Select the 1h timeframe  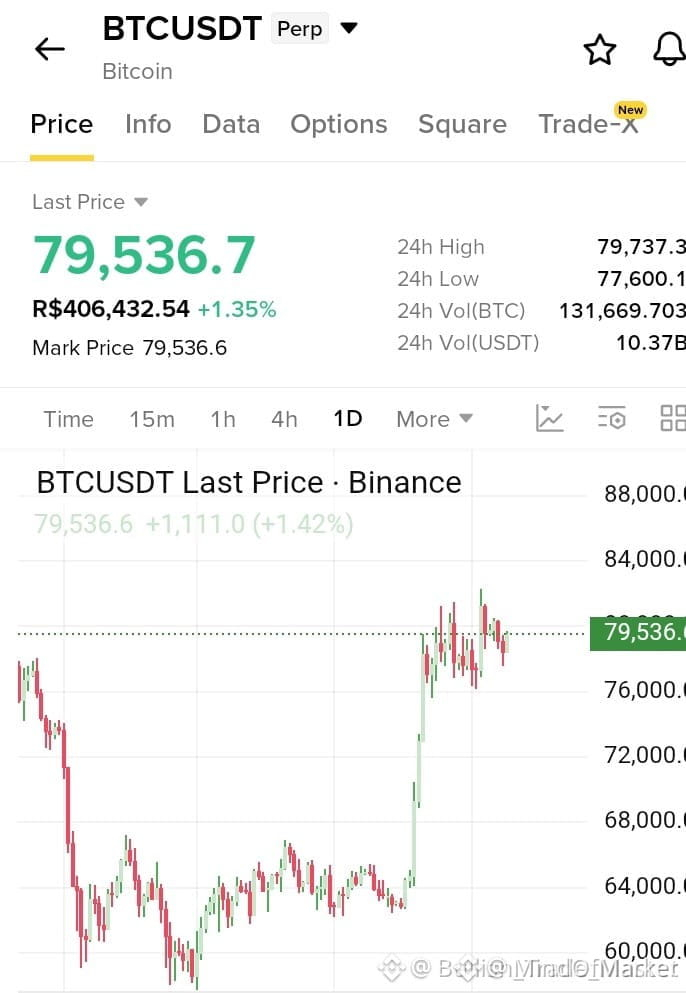coord(223,419)
